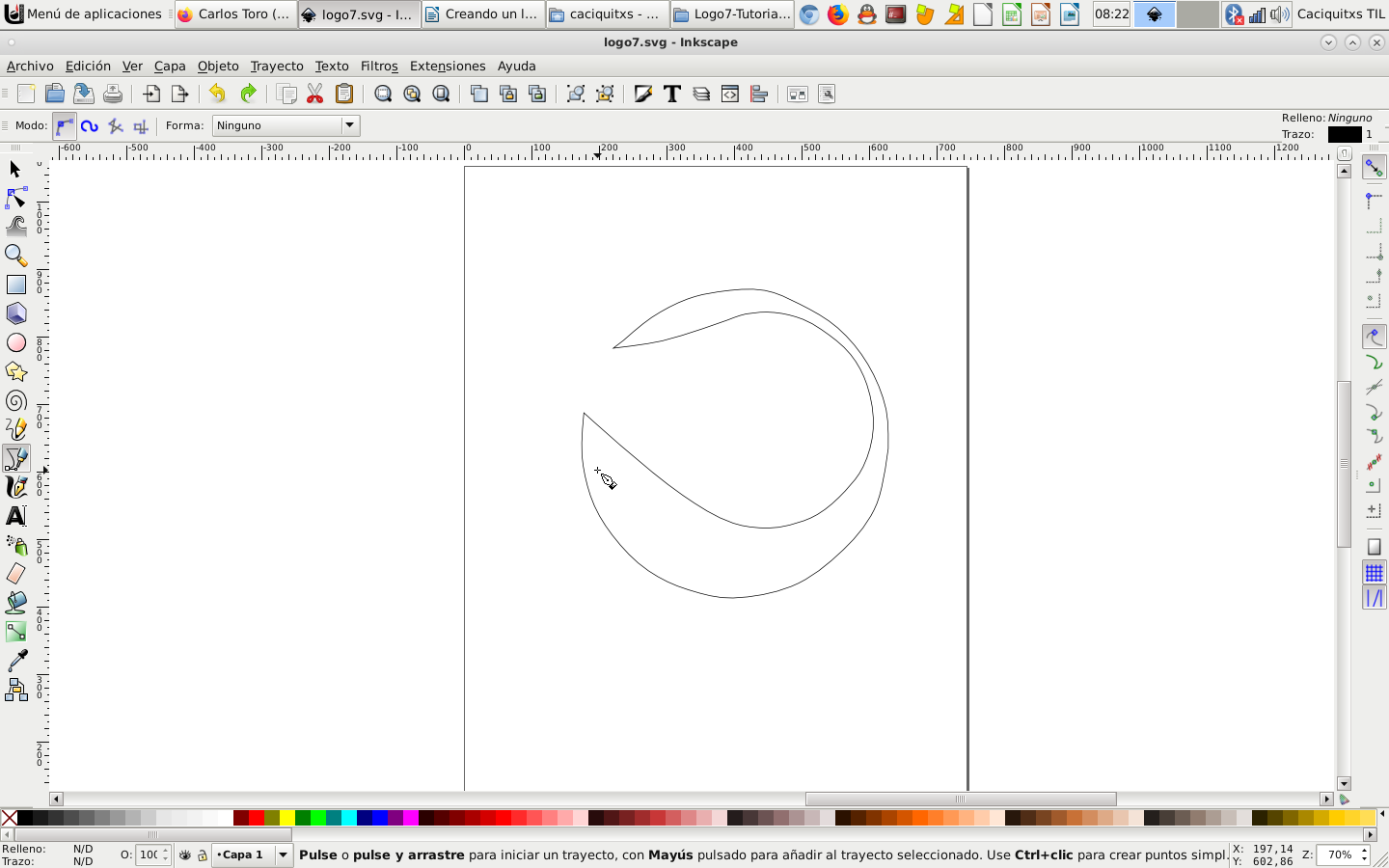This screenshot has height=868, width=1389.
Task: Select the Connector diagram tool
Action: pyautogui.click(x=15, y=690)
